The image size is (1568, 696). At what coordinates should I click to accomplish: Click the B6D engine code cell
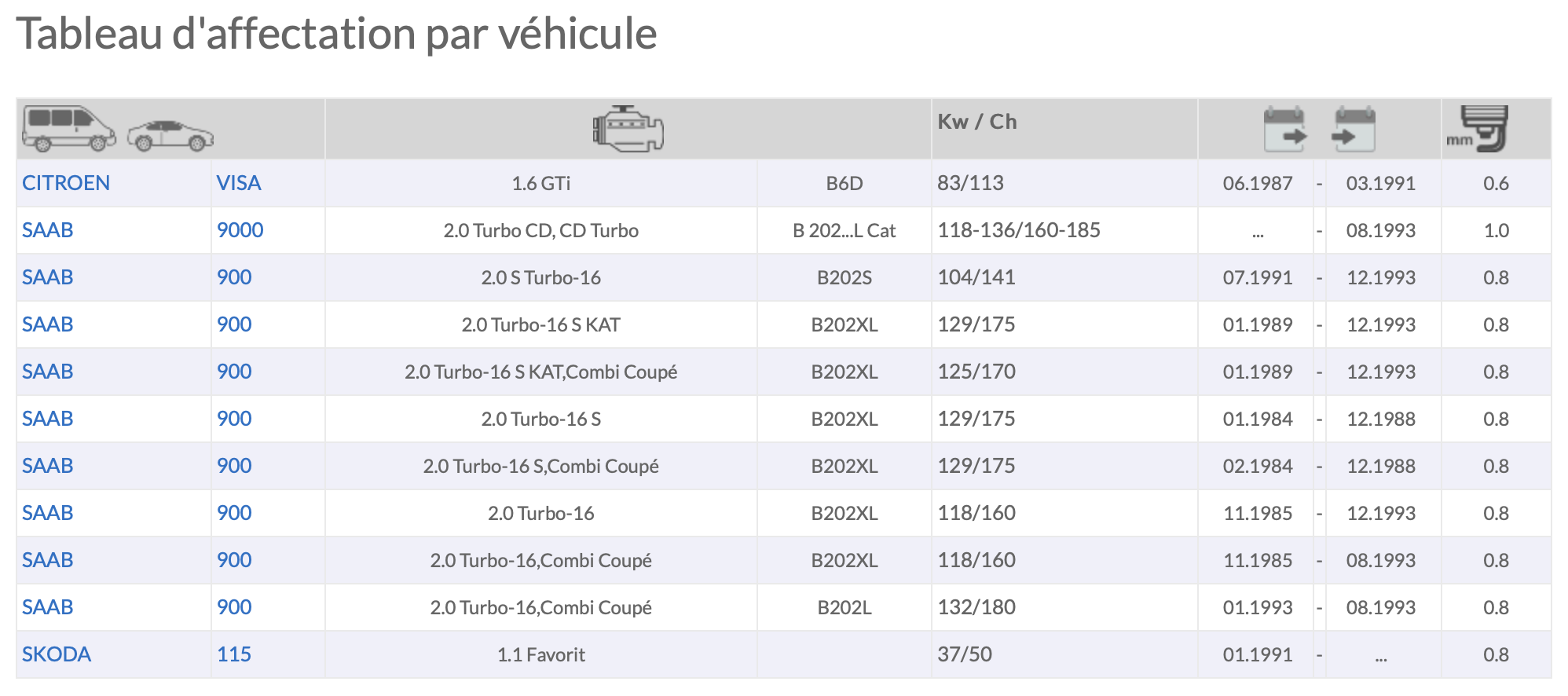coord(844,183)
